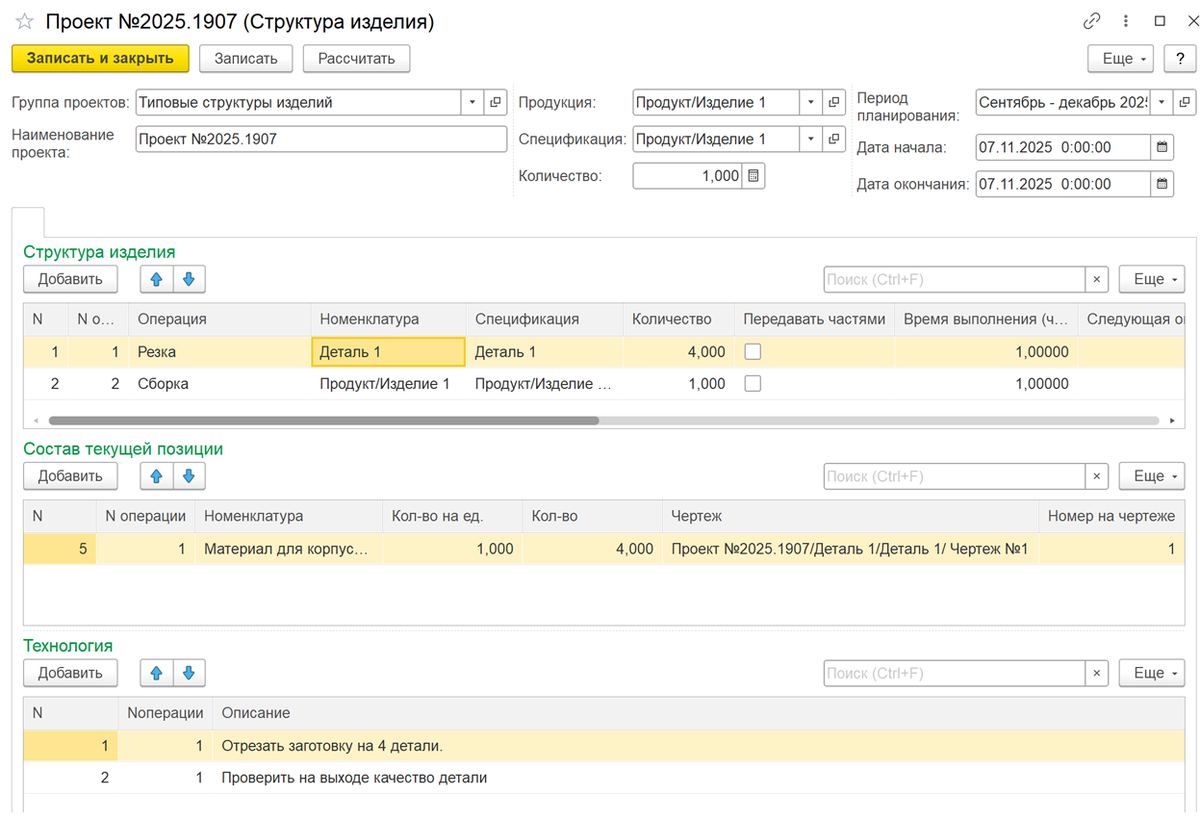Open the Еще menu in the top command bar
1200x820 pixels.
tap(1120, 58)
